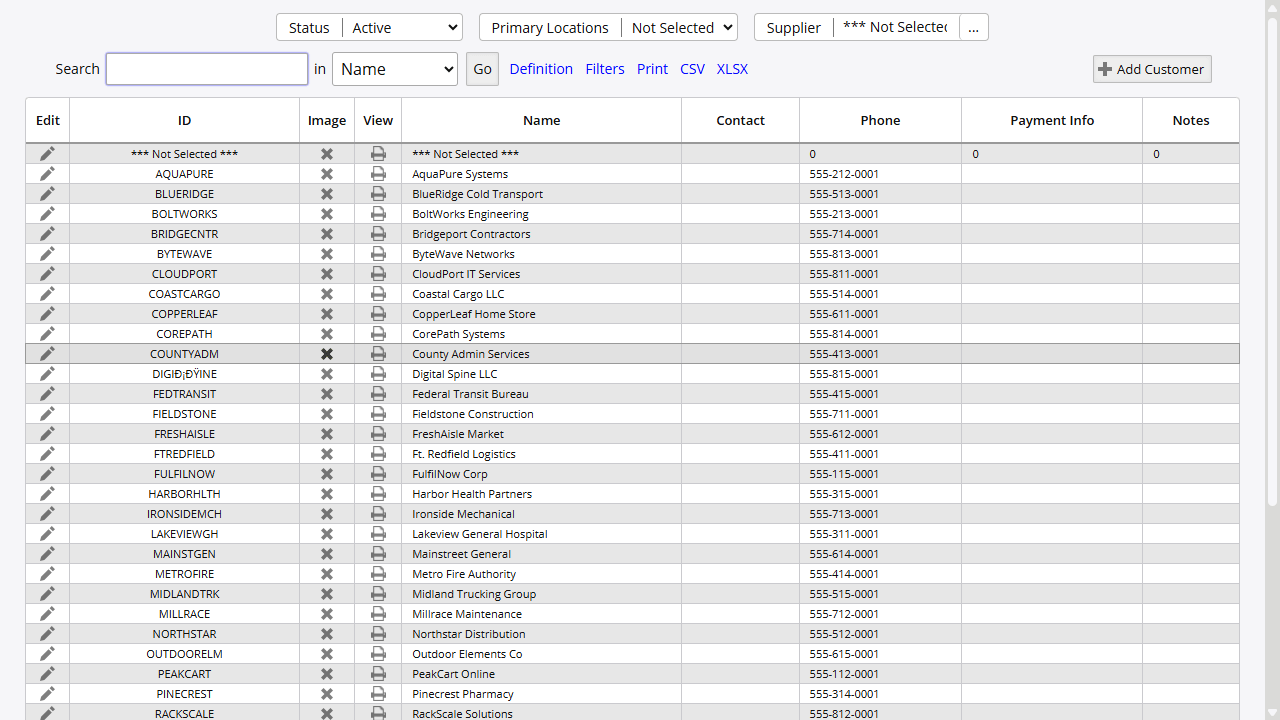
Task: Download the list using XLSX link
Action: 732,69
